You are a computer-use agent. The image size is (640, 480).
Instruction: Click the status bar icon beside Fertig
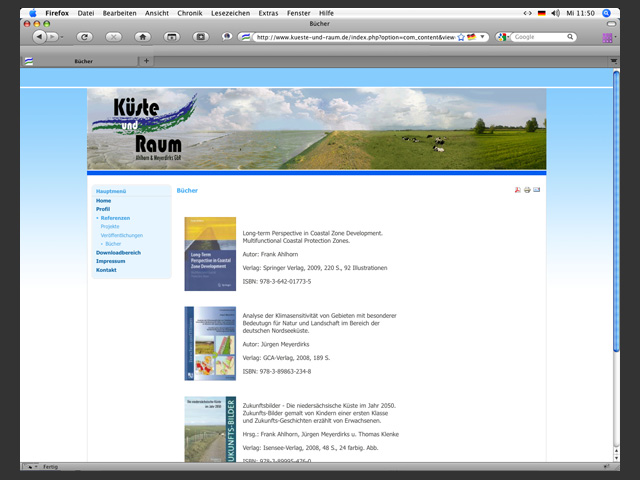click(31, 467)
